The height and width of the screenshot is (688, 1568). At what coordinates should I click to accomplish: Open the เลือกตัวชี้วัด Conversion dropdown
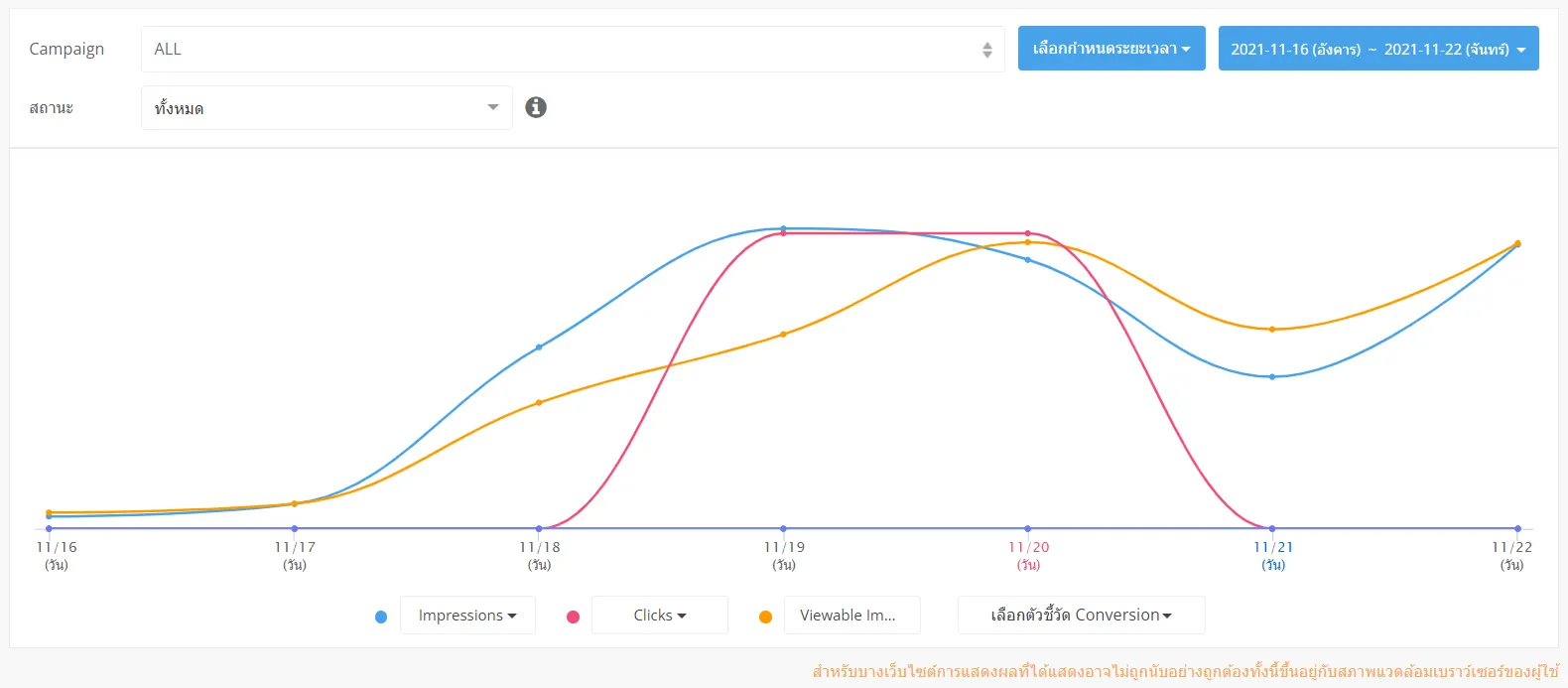[x=1081, y=616]
